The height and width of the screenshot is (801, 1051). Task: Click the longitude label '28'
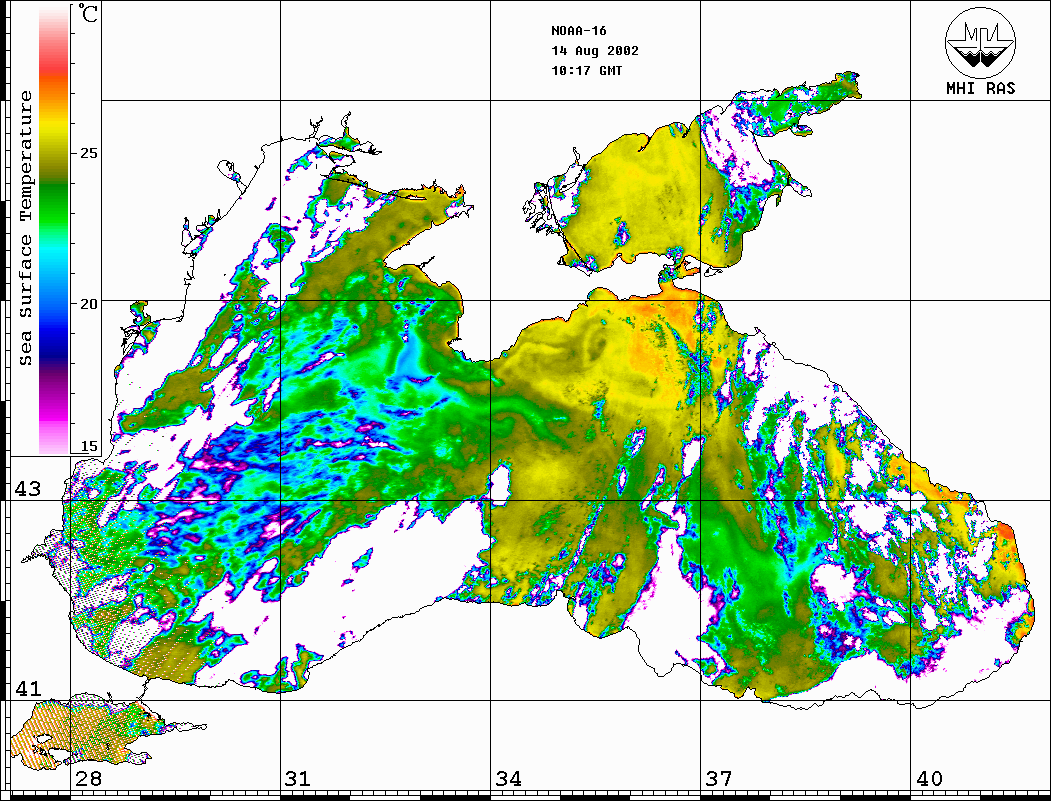88,778
